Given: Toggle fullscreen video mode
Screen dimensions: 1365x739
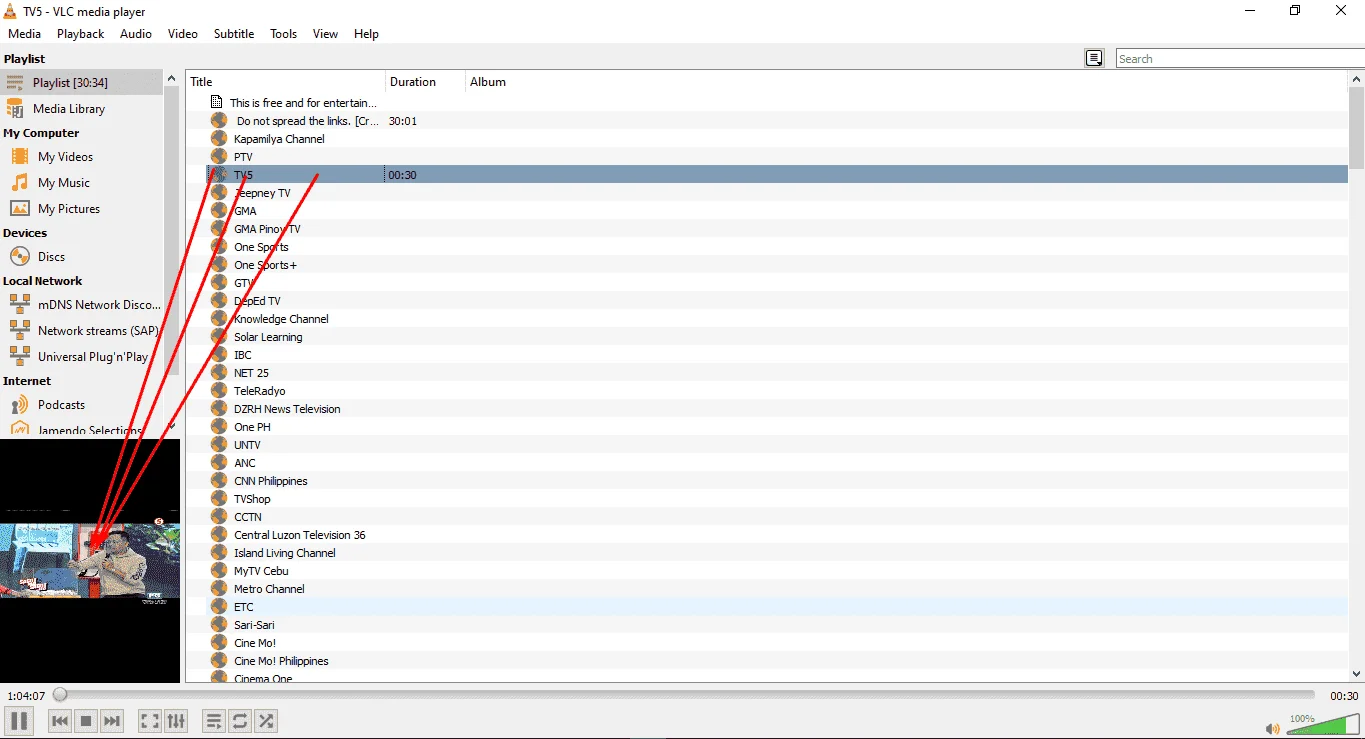Looking at the screenshot, I should click(149, 720).
